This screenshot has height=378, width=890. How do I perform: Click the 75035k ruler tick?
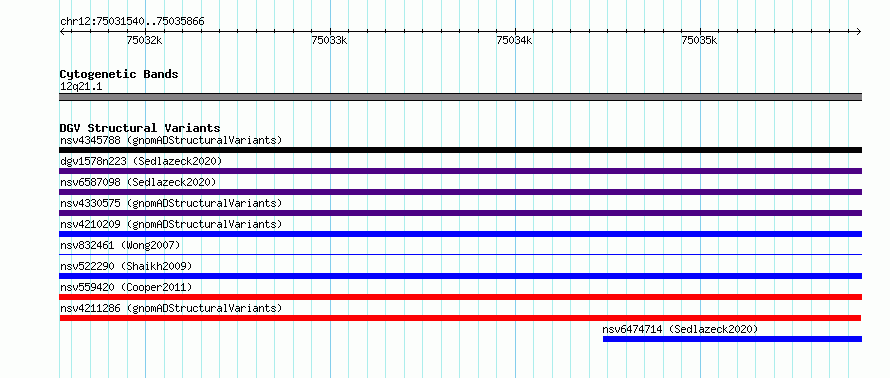click(700, 40)
